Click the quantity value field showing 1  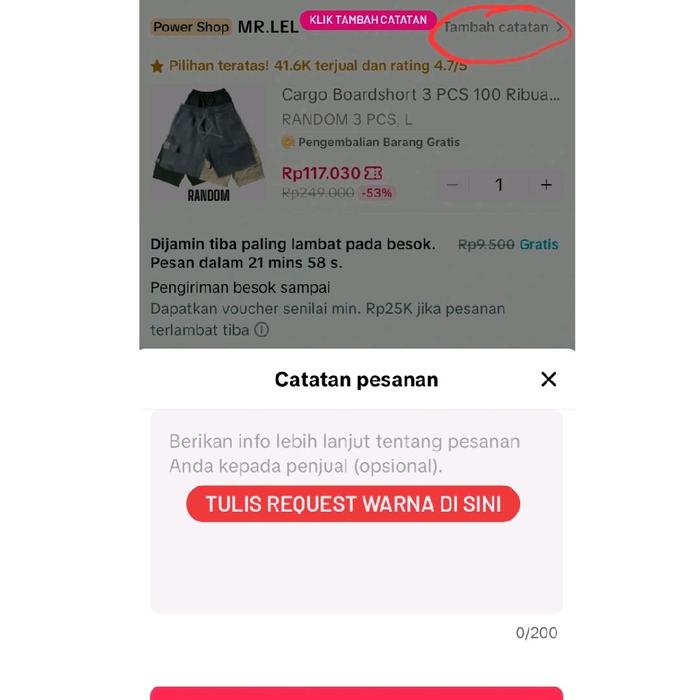499,185
